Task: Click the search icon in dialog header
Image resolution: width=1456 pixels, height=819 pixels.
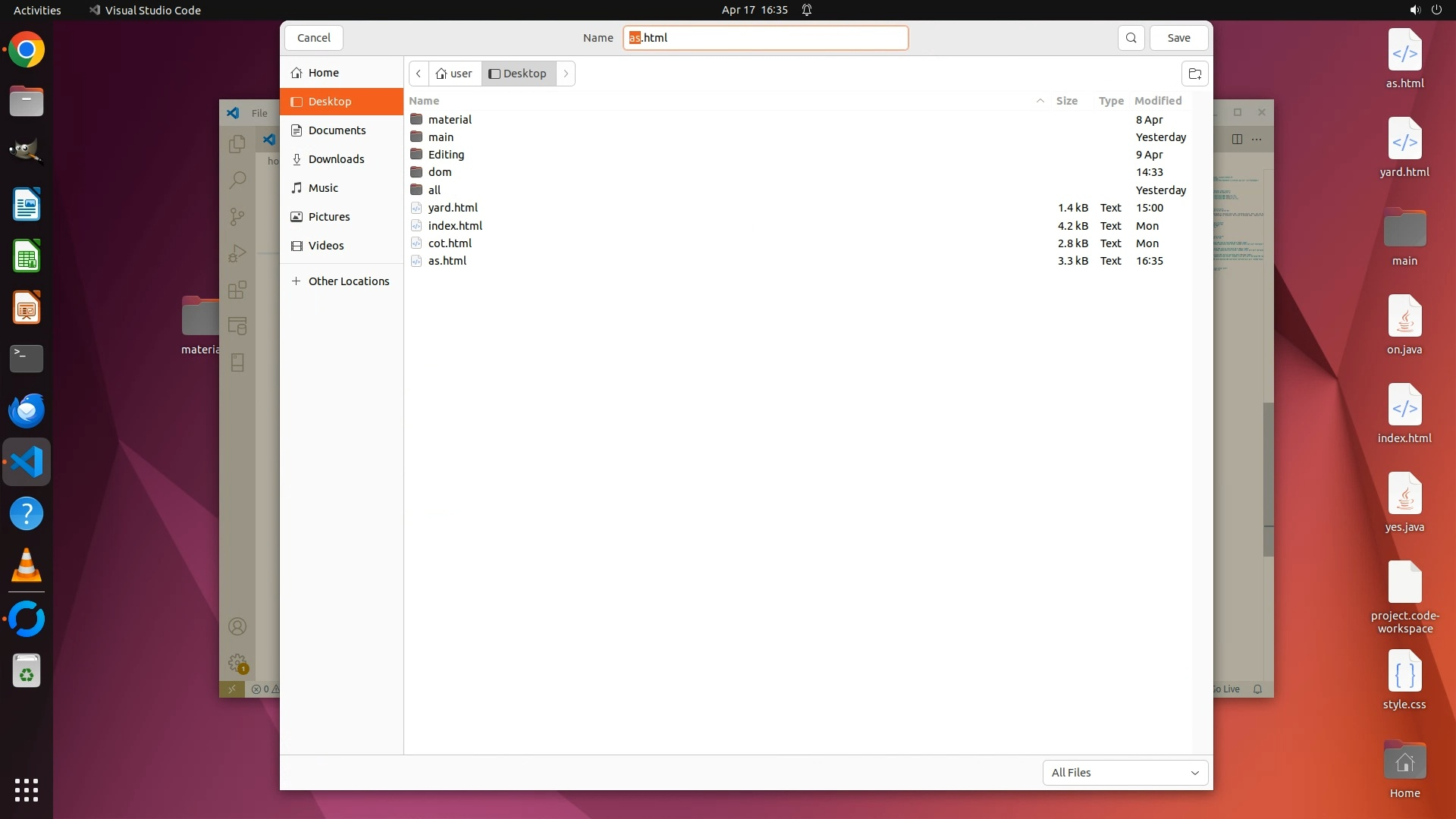Action: point(1131,38)
